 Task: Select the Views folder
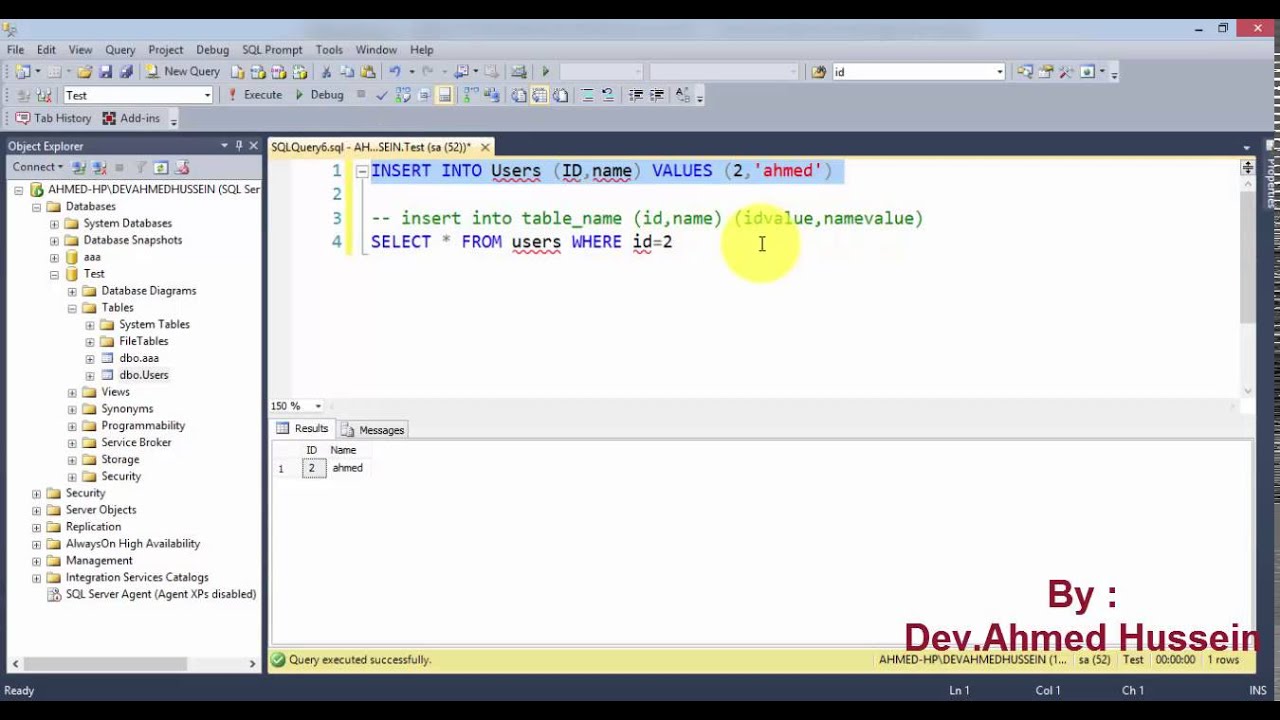click(x=115, y=392)
